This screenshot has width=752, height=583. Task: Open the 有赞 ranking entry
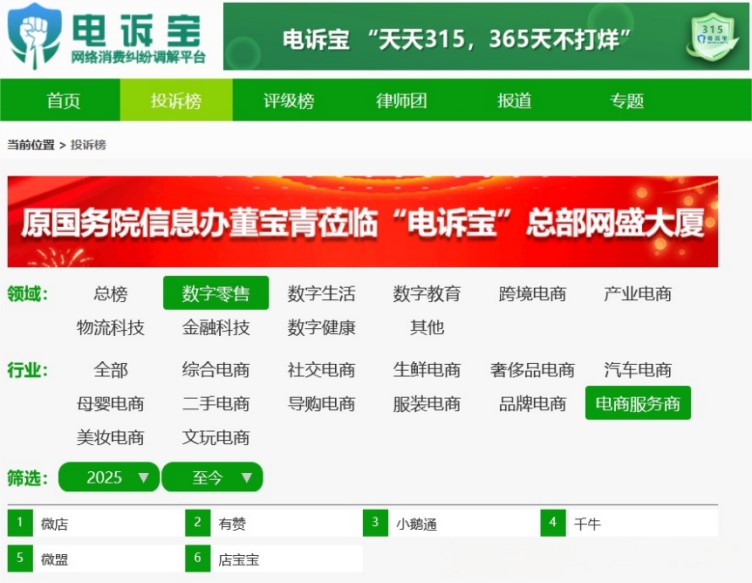point(232,523)
